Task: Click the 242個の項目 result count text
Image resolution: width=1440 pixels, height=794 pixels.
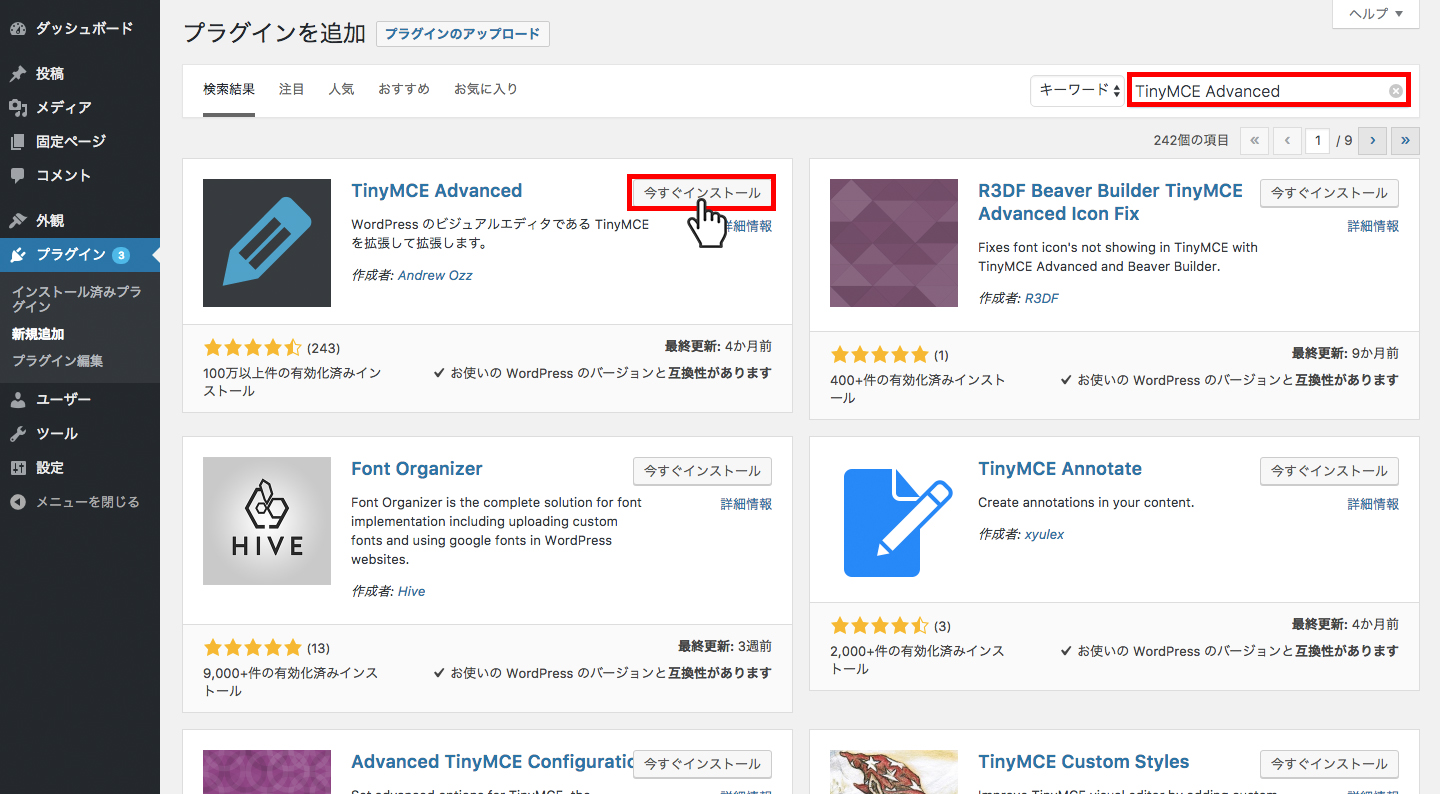Action: click(1191, 140)
